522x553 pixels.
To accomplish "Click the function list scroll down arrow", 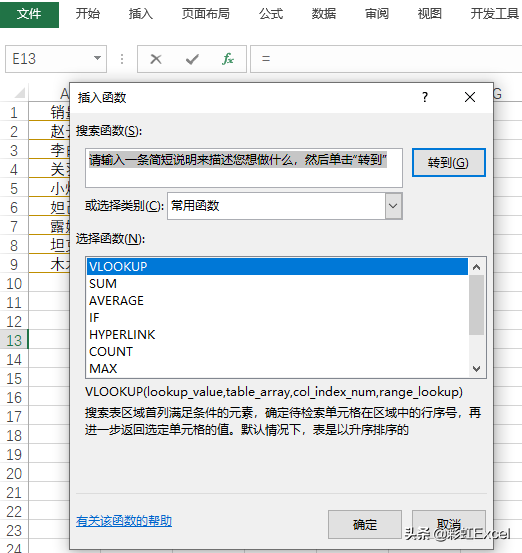I will pyautogui.click(x=477, y=369).
